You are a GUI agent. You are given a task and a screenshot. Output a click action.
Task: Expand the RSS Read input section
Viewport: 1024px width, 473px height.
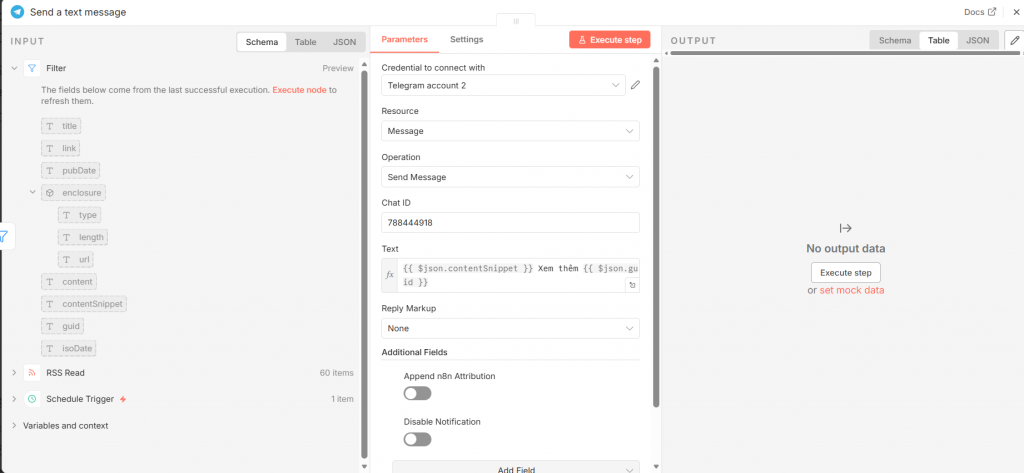coord(14,372)
